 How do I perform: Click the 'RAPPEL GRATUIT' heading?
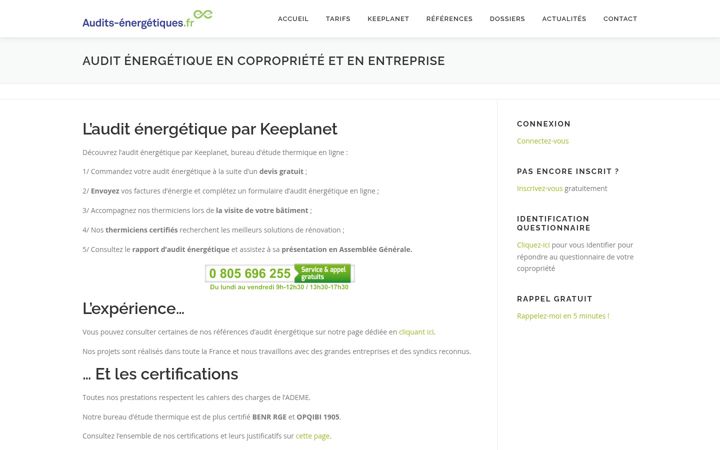tap(554, 299)
